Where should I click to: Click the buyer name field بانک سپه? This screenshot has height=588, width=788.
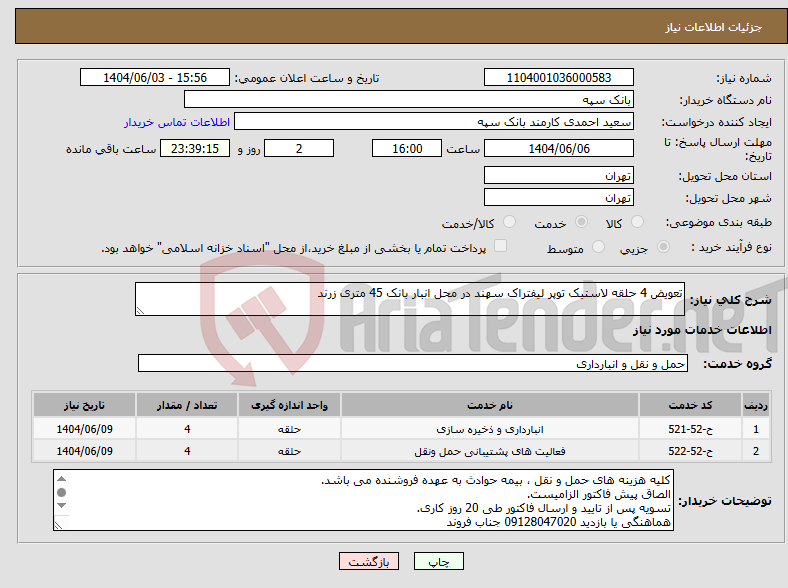tap(409, 100)
